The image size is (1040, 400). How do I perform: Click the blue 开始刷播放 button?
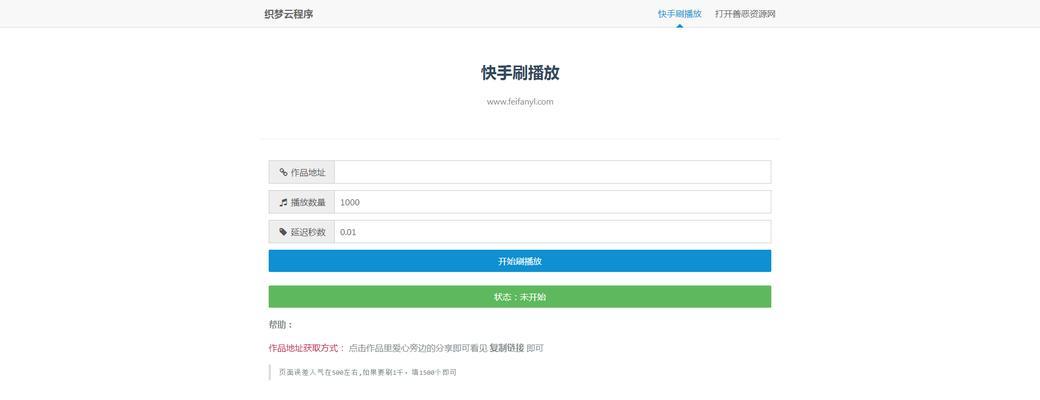[519, 261]
